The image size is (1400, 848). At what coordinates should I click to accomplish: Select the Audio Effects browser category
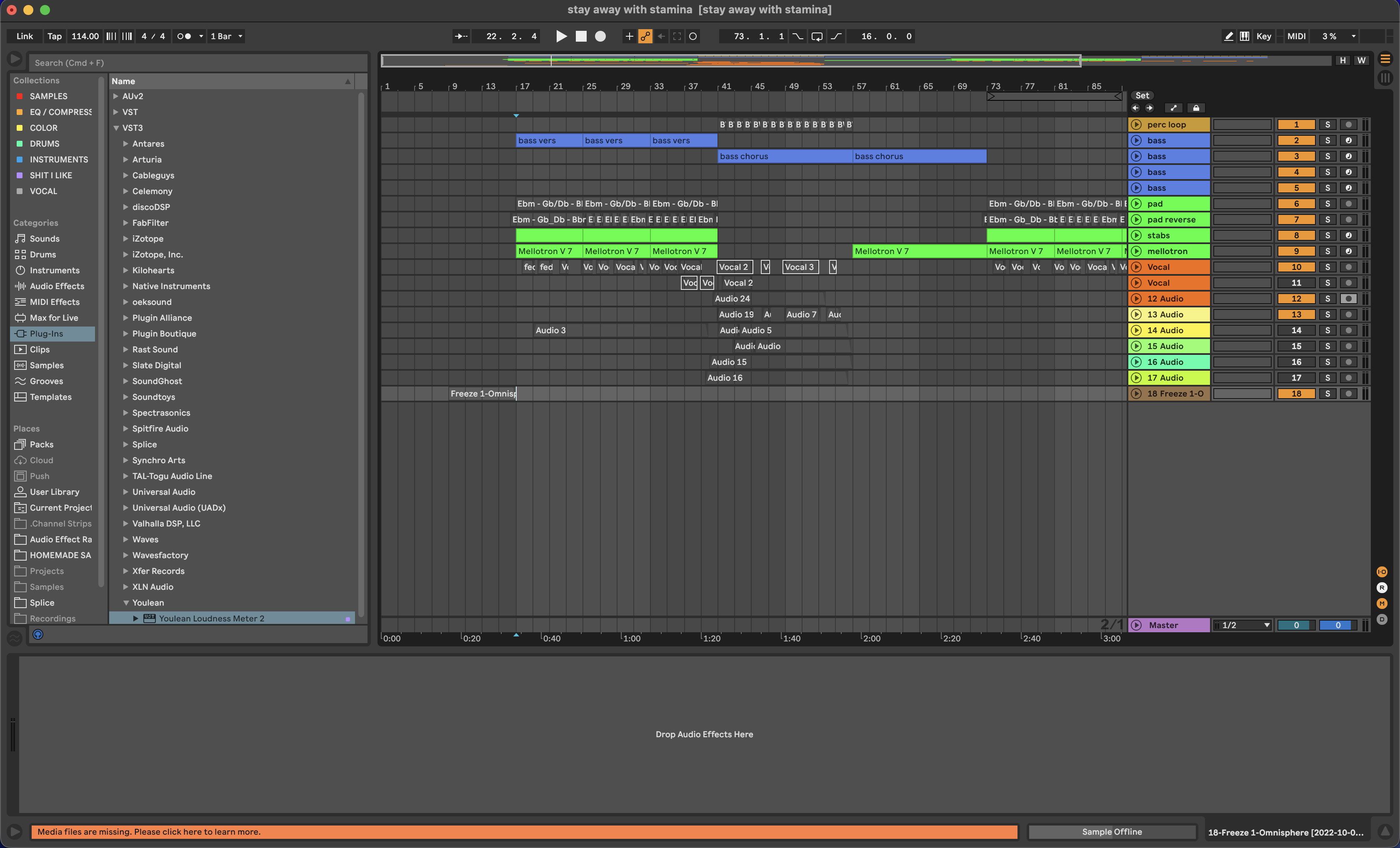pos(55,286)
